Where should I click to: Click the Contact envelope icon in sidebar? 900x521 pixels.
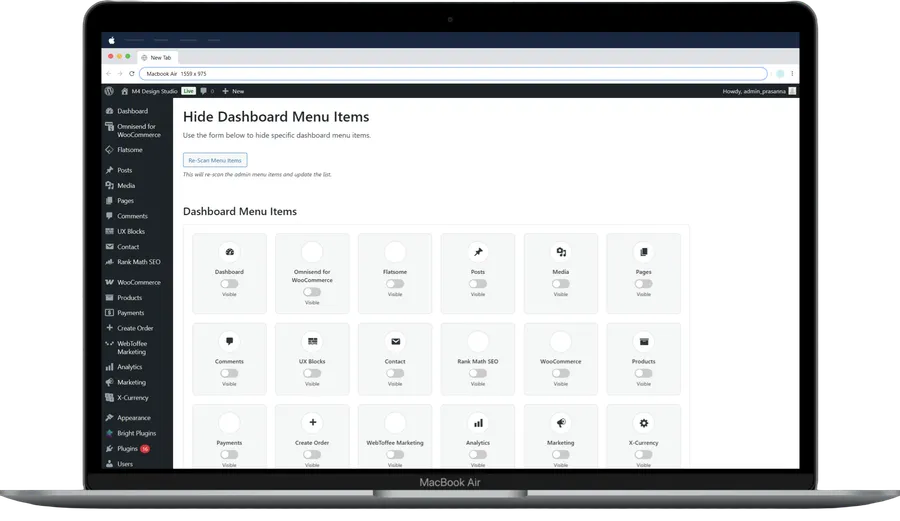[109, 247]
